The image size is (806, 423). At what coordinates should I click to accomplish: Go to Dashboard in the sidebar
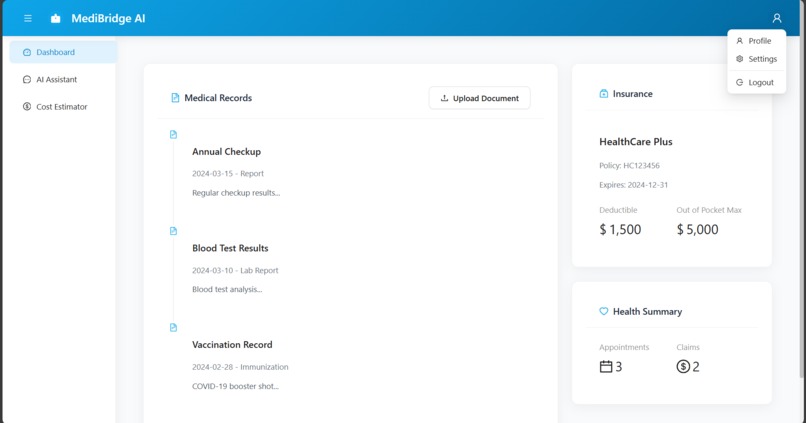click(63, 52)
